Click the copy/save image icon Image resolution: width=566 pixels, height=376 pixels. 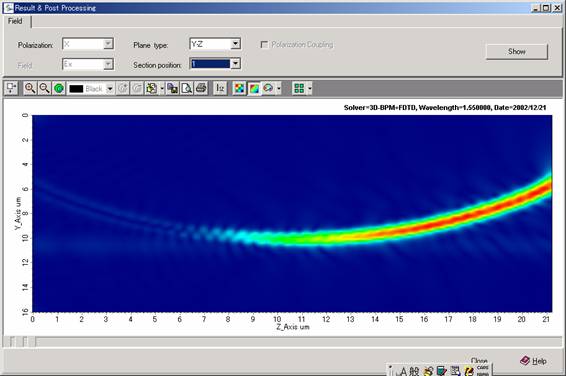173,88
